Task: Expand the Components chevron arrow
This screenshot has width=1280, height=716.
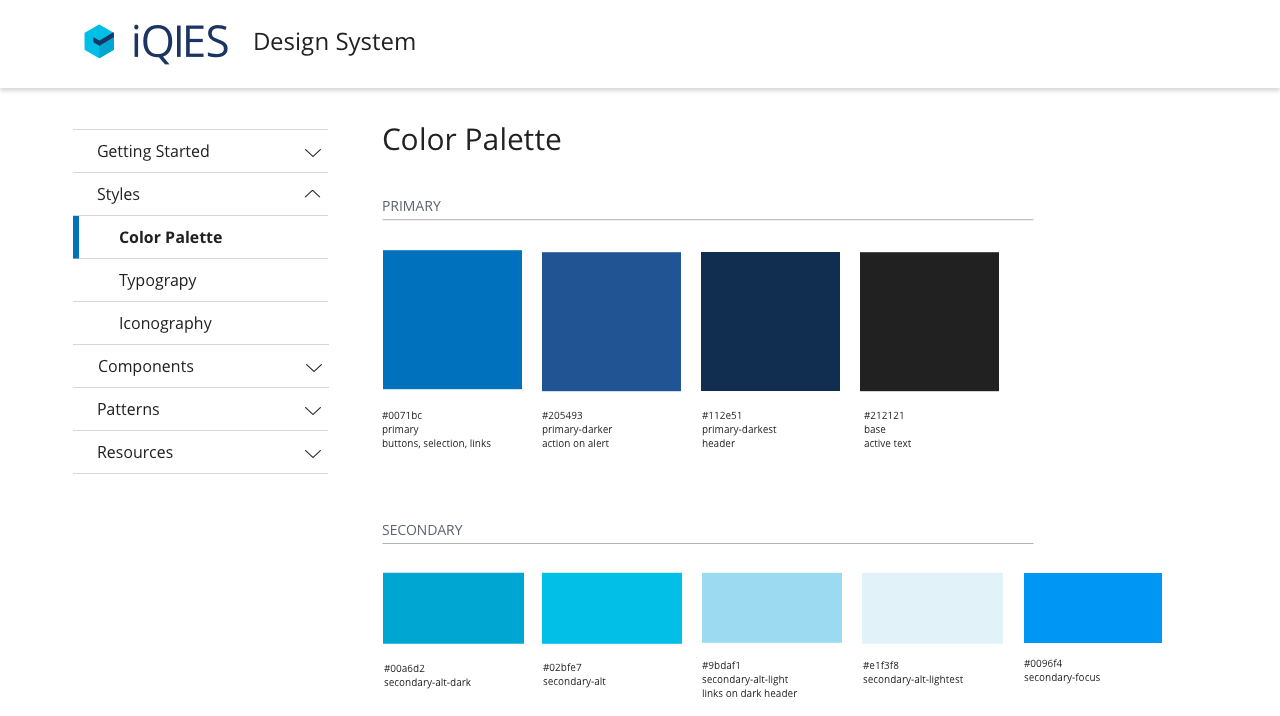Action: (x=313, y=367)
